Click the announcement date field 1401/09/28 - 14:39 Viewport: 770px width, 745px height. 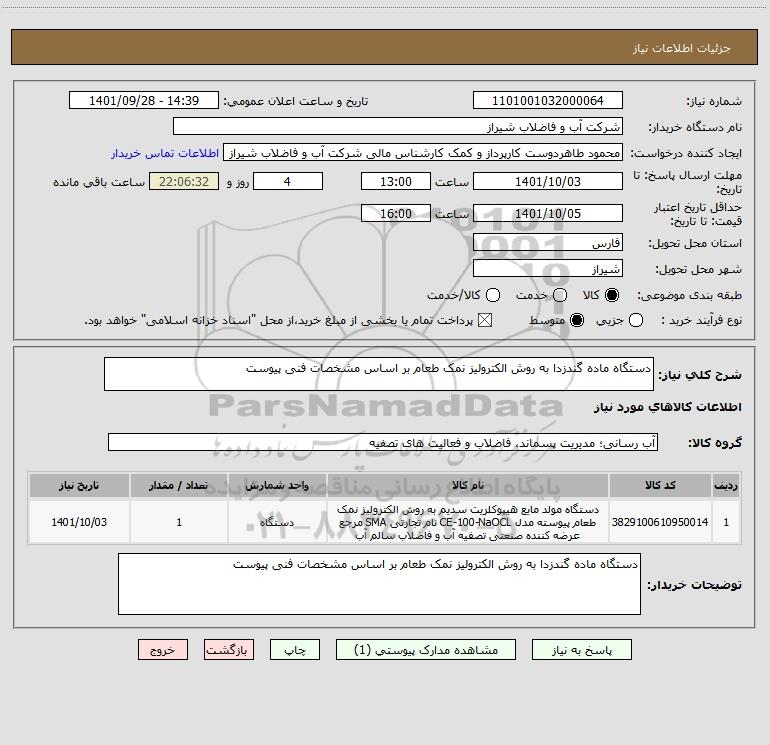pos(144,100)
